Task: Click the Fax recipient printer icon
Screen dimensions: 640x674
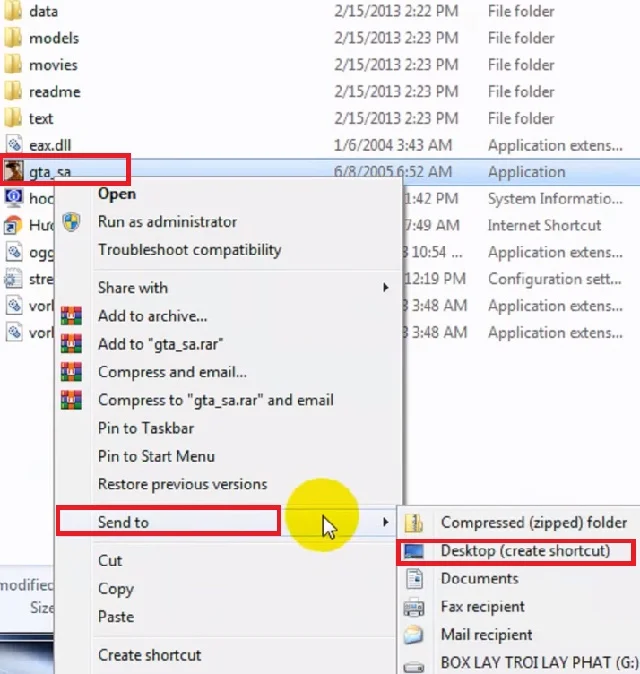Action: pyautogui.click(x=414, y=607)
